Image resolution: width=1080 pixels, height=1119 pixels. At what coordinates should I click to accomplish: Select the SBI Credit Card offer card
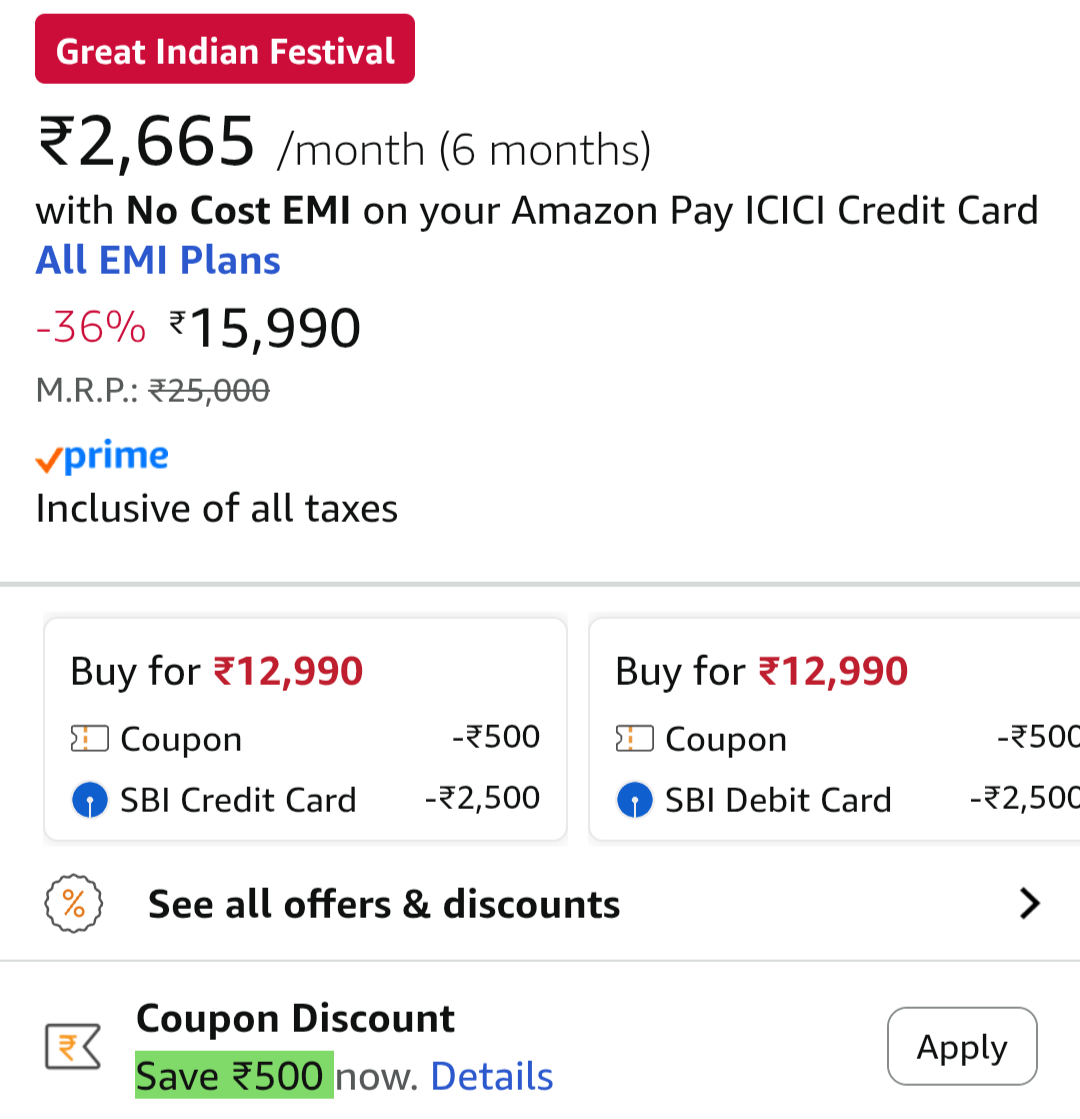coord(305,730)
